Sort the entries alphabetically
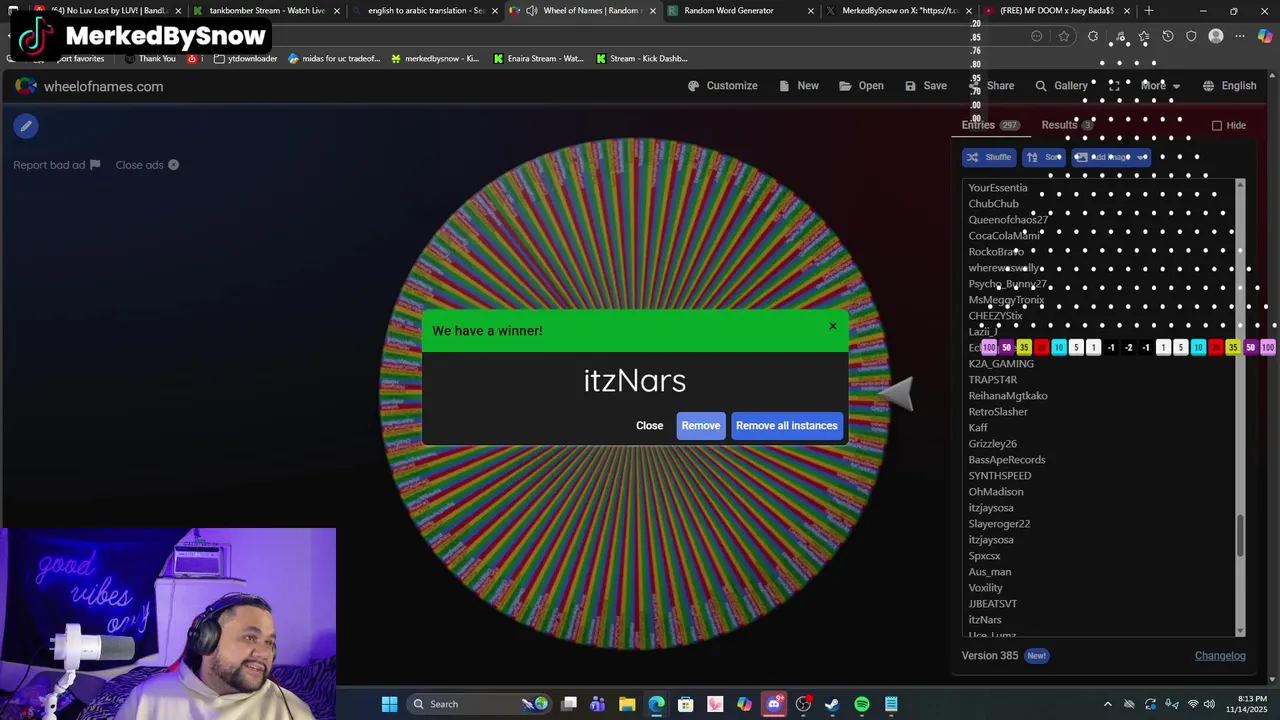The height and width of the screenshot is (720, 1280). pyautogui.click(x=1044, y=157)
